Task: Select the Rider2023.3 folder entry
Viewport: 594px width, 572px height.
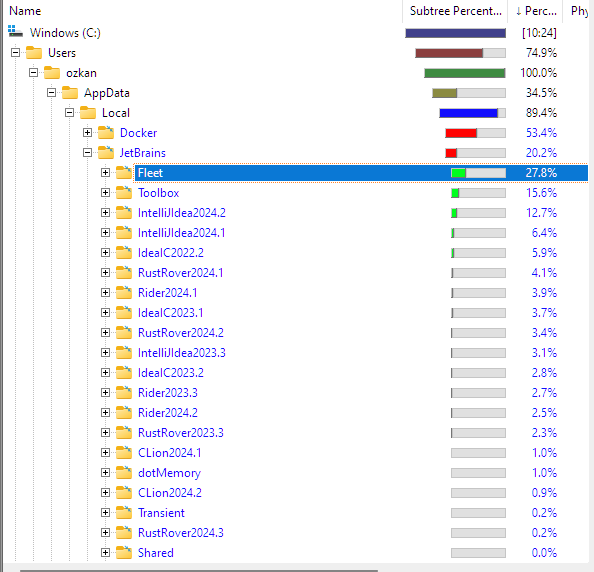Action: [x=168, y=393]
